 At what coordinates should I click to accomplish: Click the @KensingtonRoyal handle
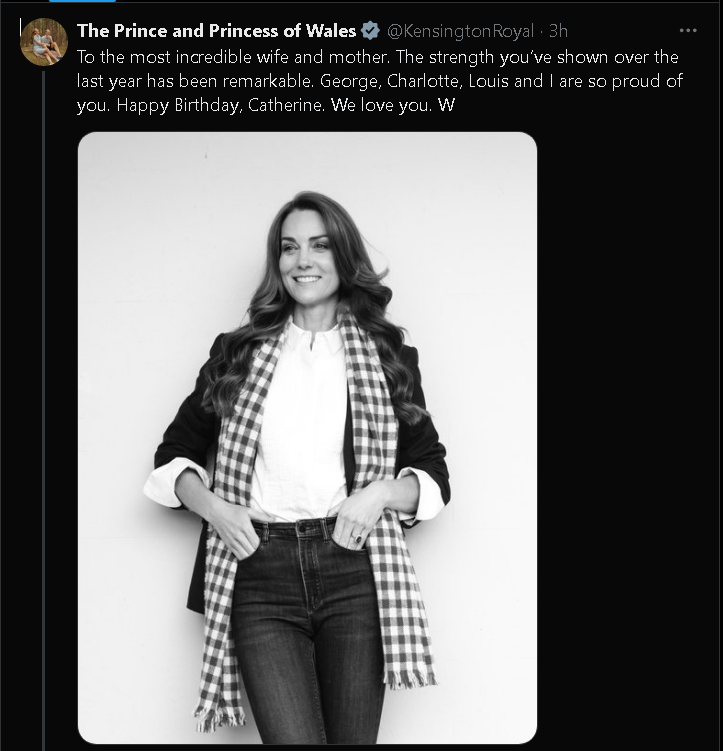coord(460,31)
